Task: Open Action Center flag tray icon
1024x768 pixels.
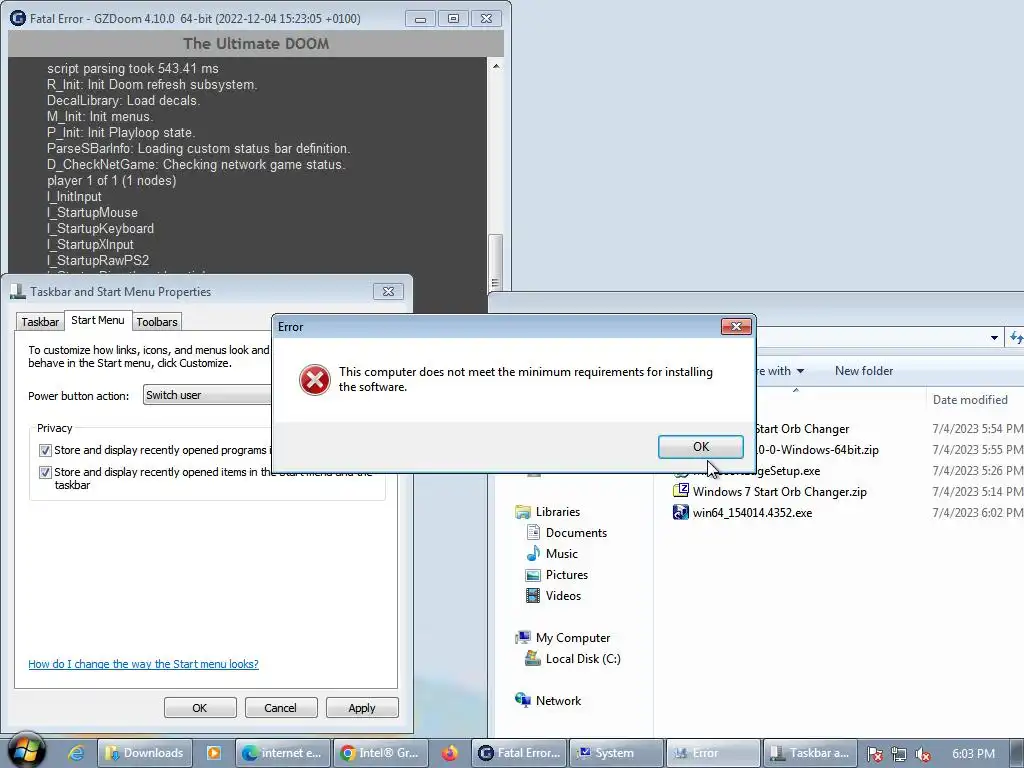Action: (x=874, y=754)
